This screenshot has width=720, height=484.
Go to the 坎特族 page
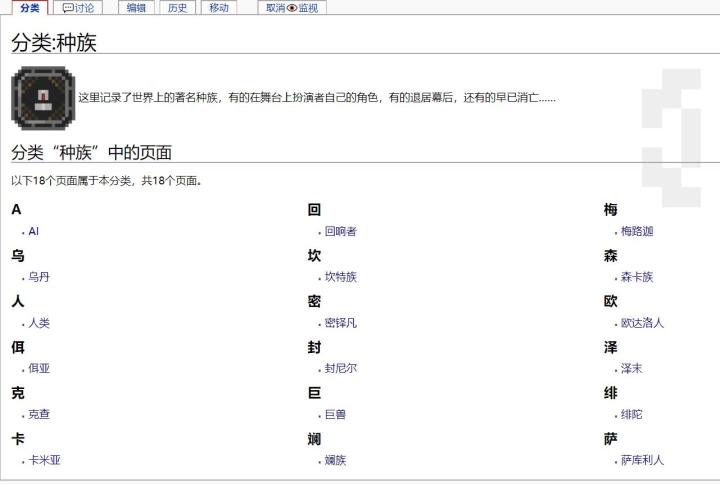341,277
